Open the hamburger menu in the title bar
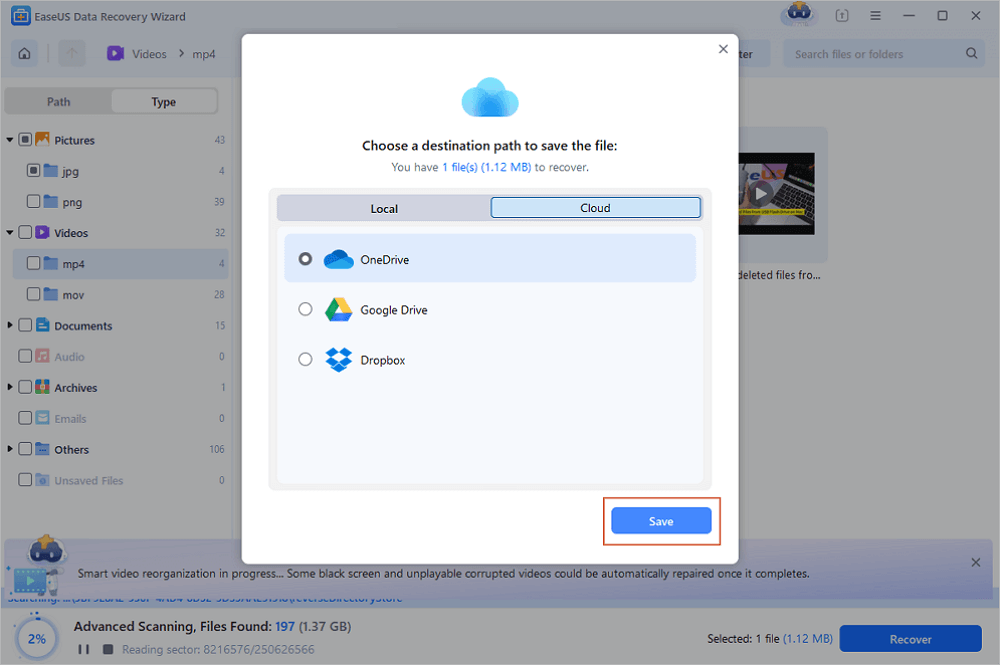Screen dimensions: 1000x665 (x=875, y=16)
